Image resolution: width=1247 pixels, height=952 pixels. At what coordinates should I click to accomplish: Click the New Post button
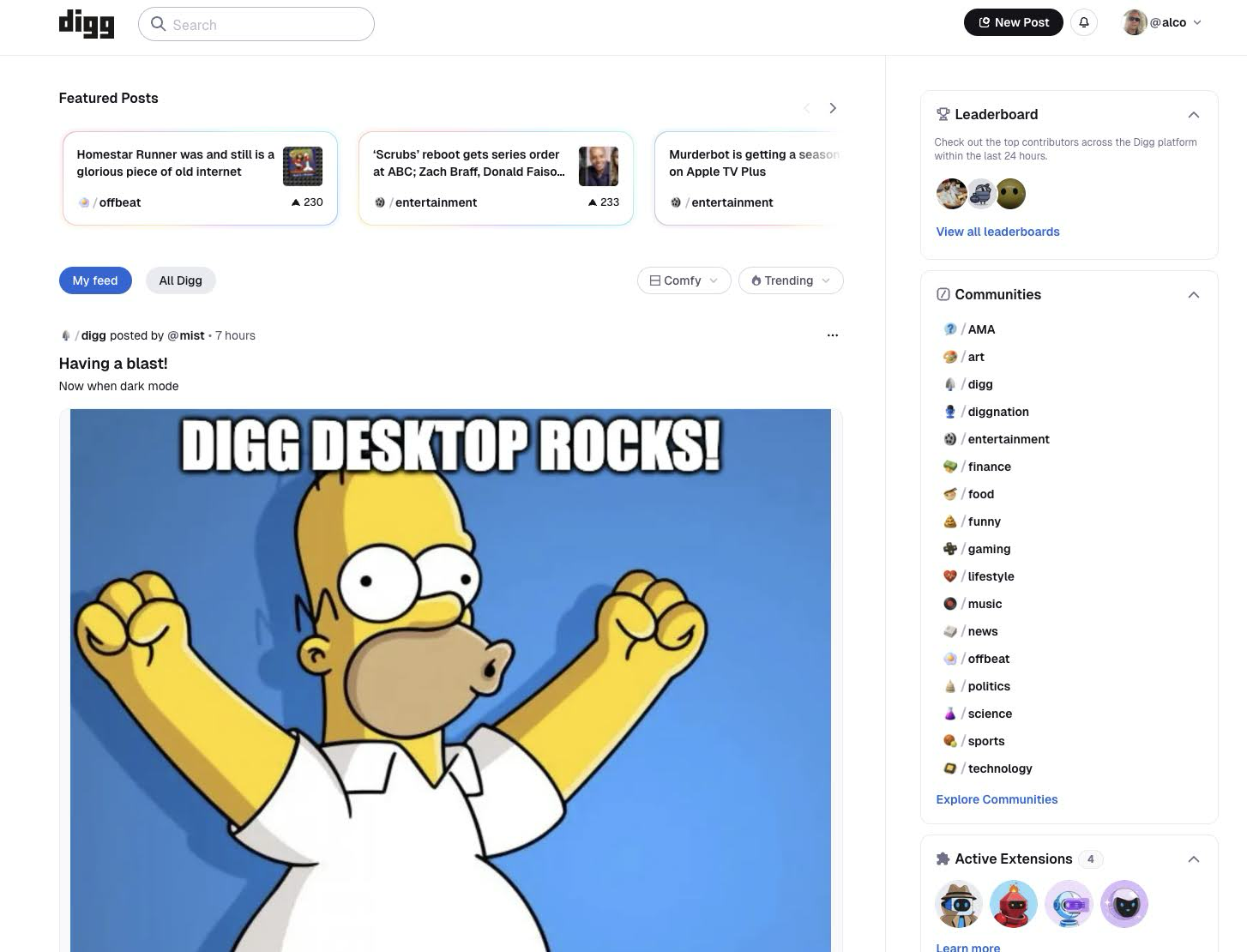(1014, 22)
